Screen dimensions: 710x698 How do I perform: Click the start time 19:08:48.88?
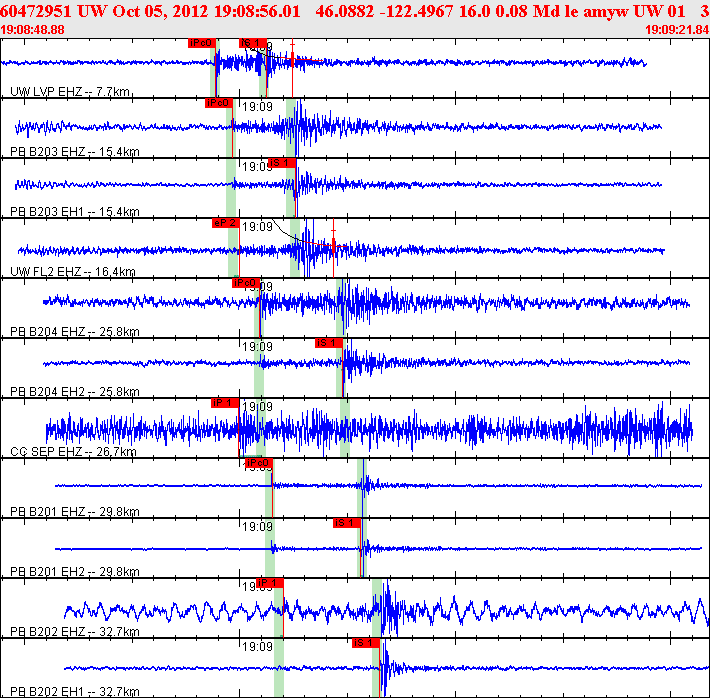click(33, 30)
